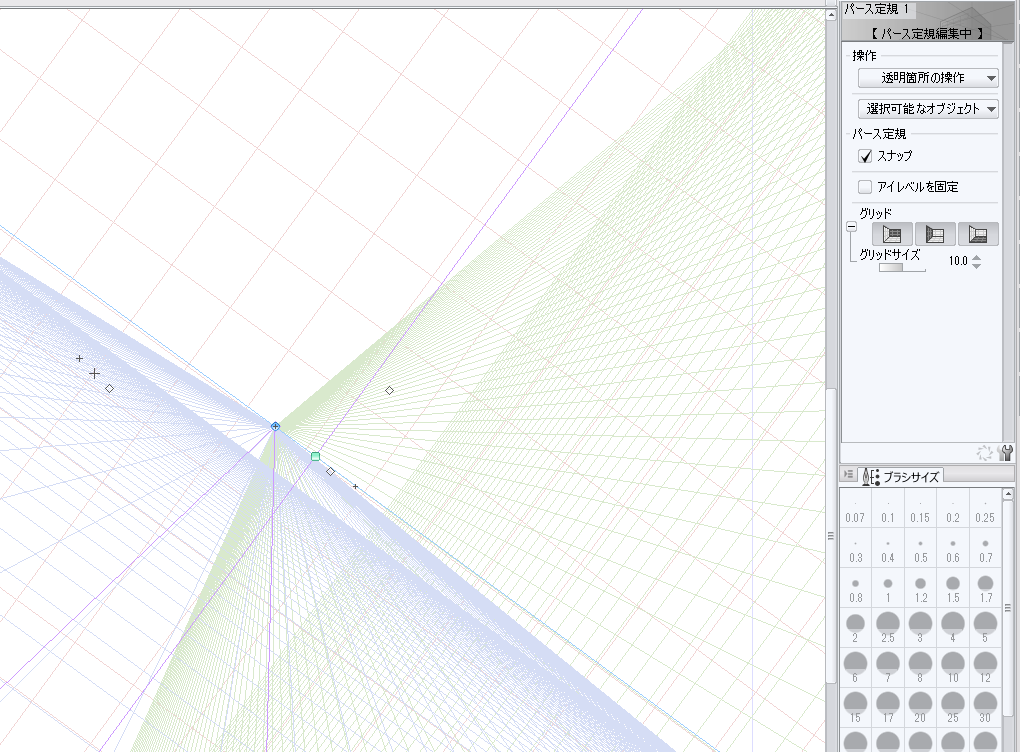Enable the XZ plane grid icon
The width and height of the screenshot is (1020, 752).
978,234
